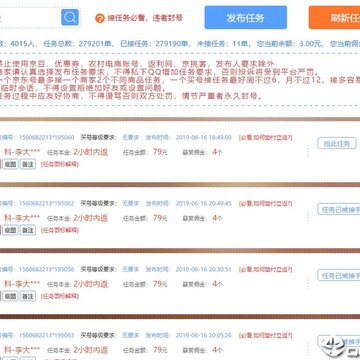Click the orange question mark icon
Image resolution: width=360 pixels, height=360 pixels.
click(x=100, y=18)
